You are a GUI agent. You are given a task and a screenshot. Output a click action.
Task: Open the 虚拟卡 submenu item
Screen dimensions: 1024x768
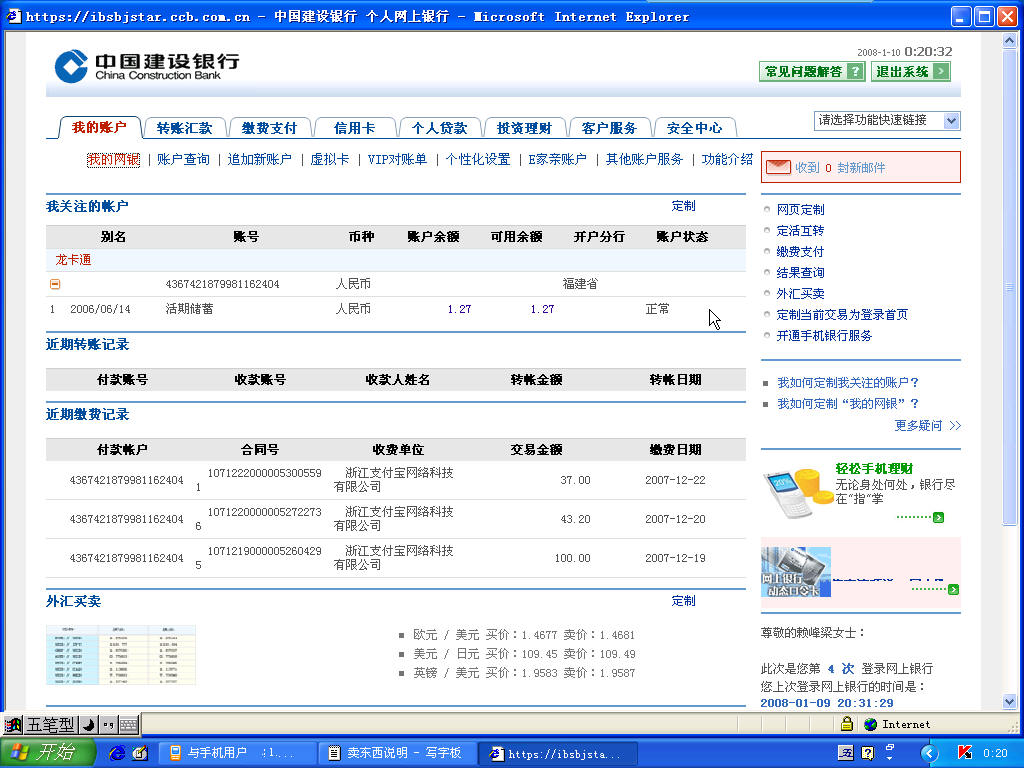(330, 159)
